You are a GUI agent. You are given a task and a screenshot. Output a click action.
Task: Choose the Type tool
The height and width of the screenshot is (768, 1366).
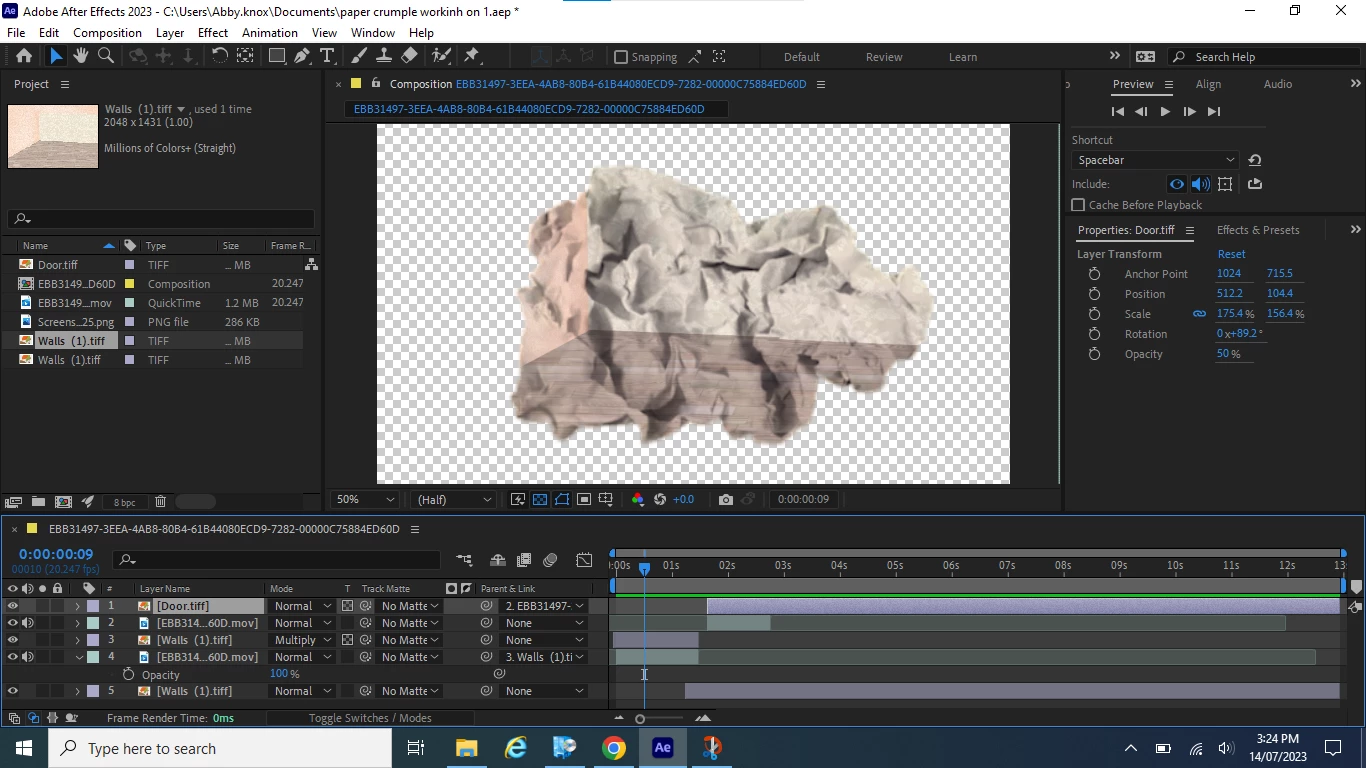326,56
